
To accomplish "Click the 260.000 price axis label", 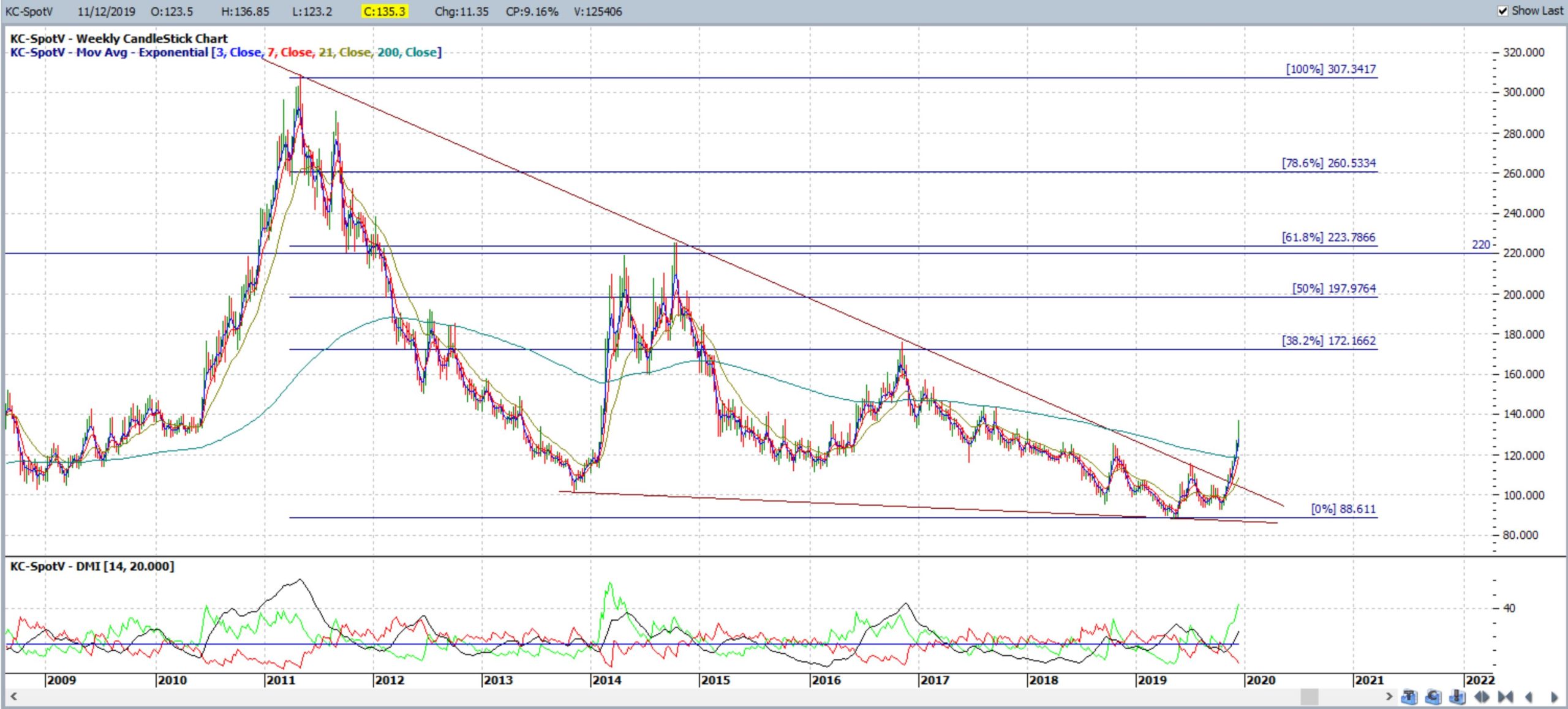I will (x=1524, y=173).
